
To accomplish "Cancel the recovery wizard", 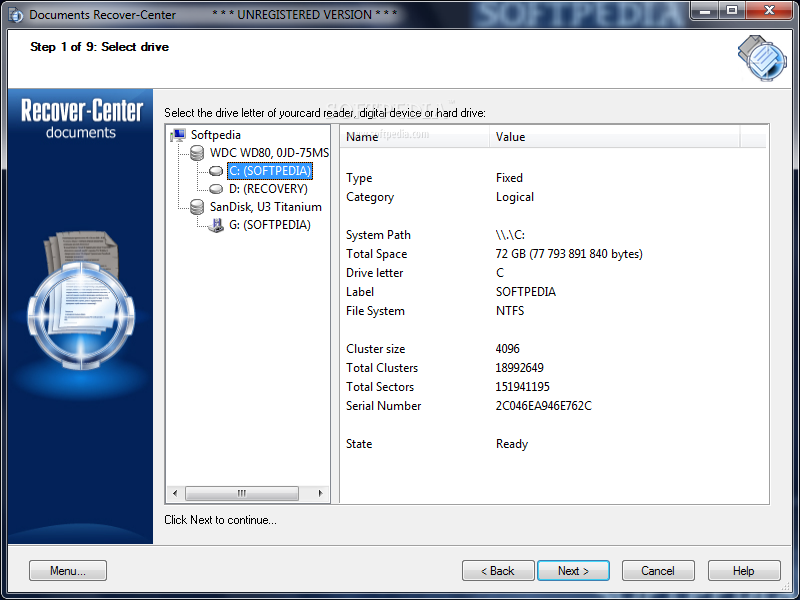I will [658, 570].
